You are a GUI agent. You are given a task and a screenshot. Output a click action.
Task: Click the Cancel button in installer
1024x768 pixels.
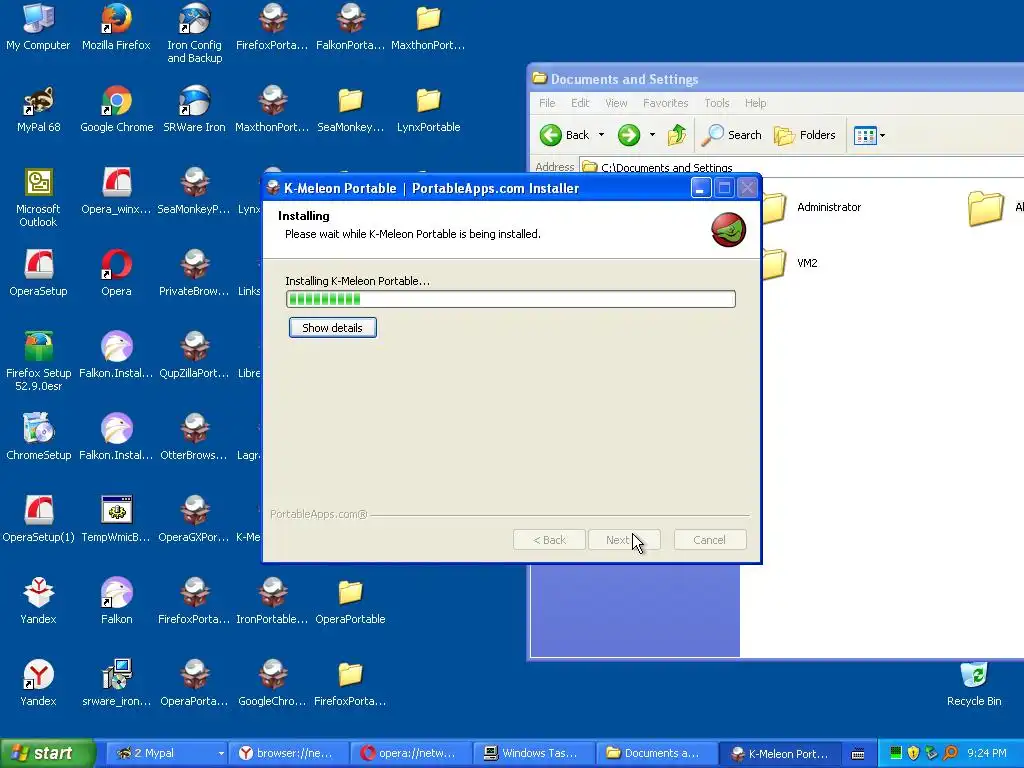[710, 540]
